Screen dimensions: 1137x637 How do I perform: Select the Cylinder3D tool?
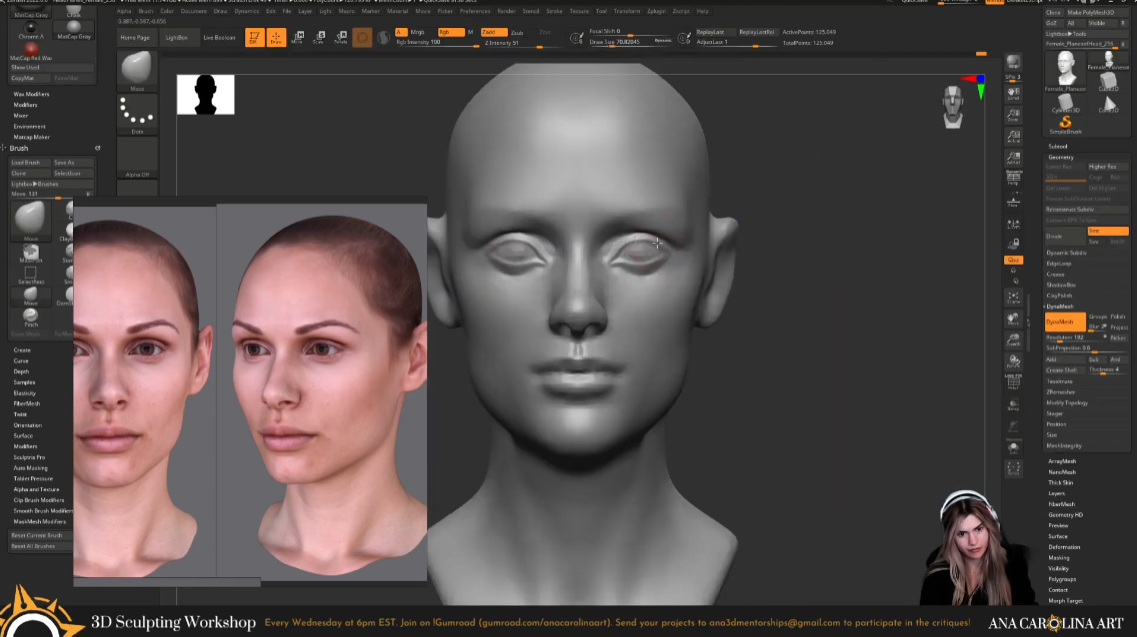tap(1065, 104)
